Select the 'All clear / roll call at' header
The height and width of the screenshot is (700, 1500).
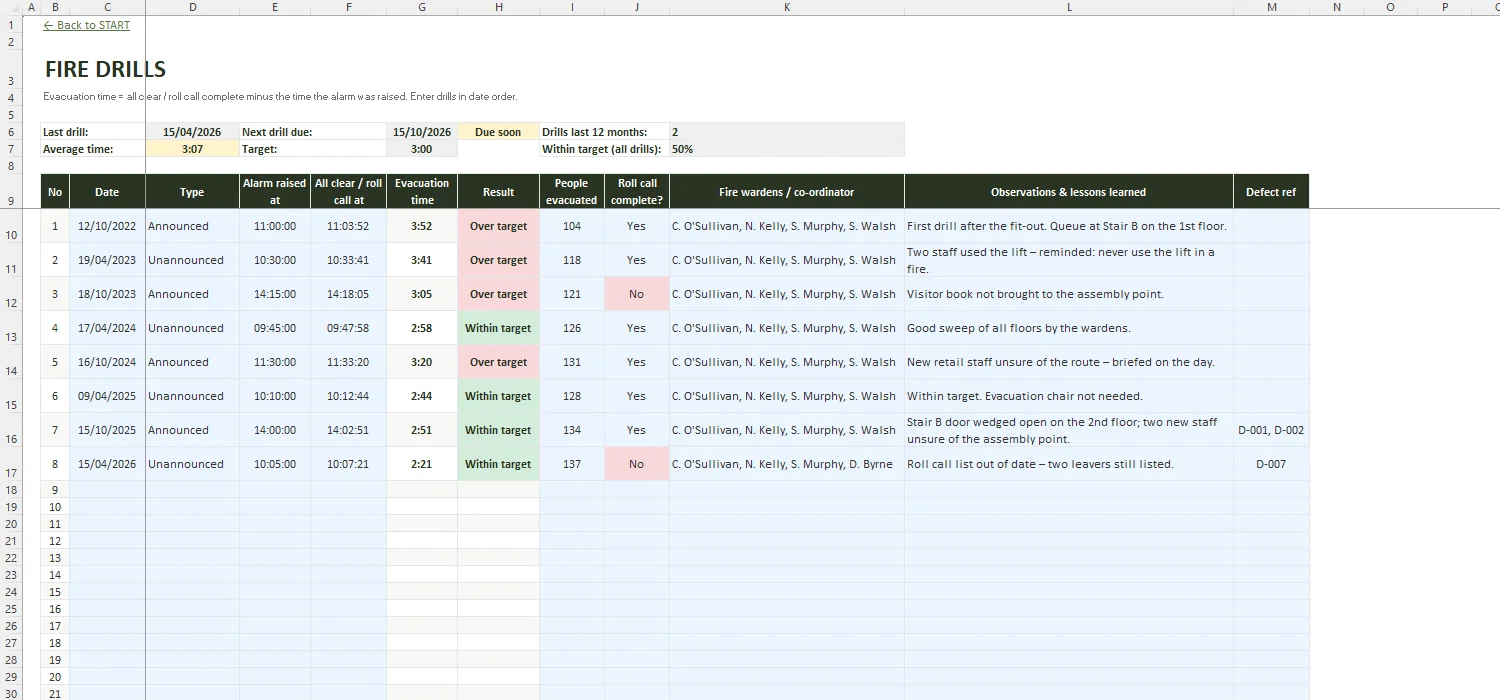tap(348, 192)
